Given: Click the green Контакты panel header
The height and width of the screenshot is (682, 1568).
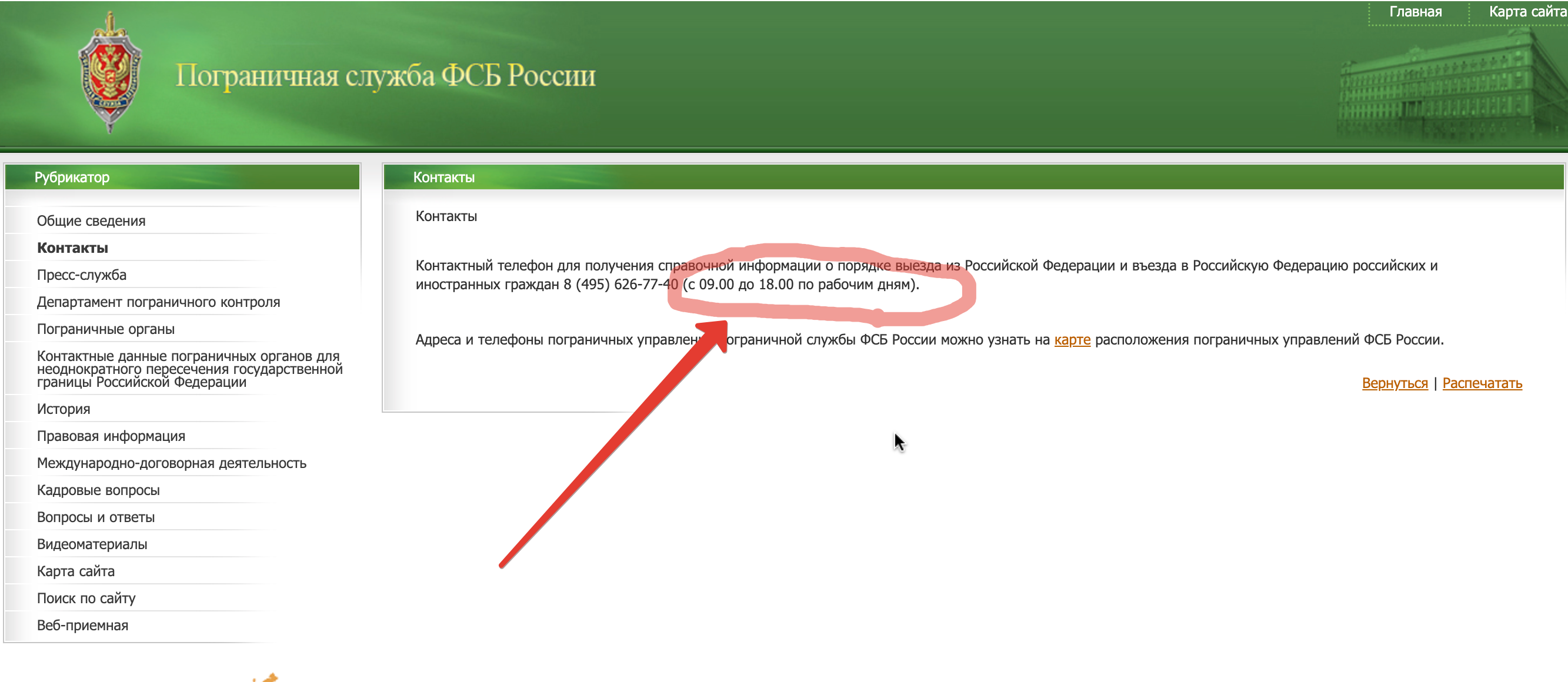Looking at the screenshot, I should click(x=974, y=177).
